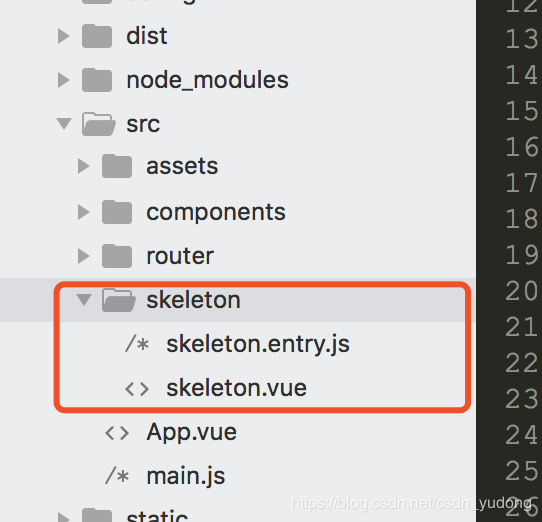542x522 pixels.
Task: Click line number 24 in gutter
Action: tap(522, 435)
